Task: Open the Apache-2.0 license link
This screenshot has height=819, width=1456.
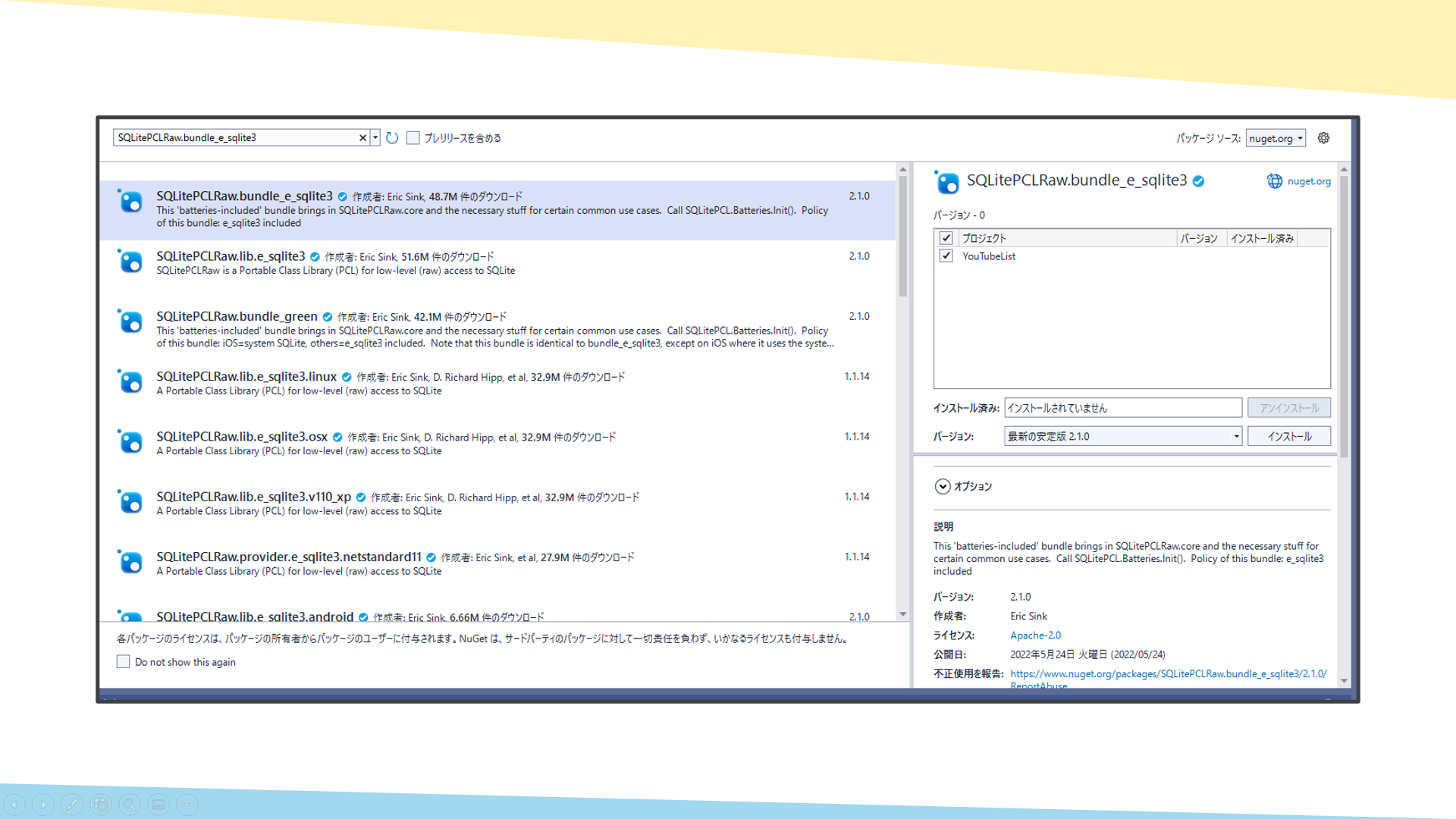Action: [x=1035, y=635]
